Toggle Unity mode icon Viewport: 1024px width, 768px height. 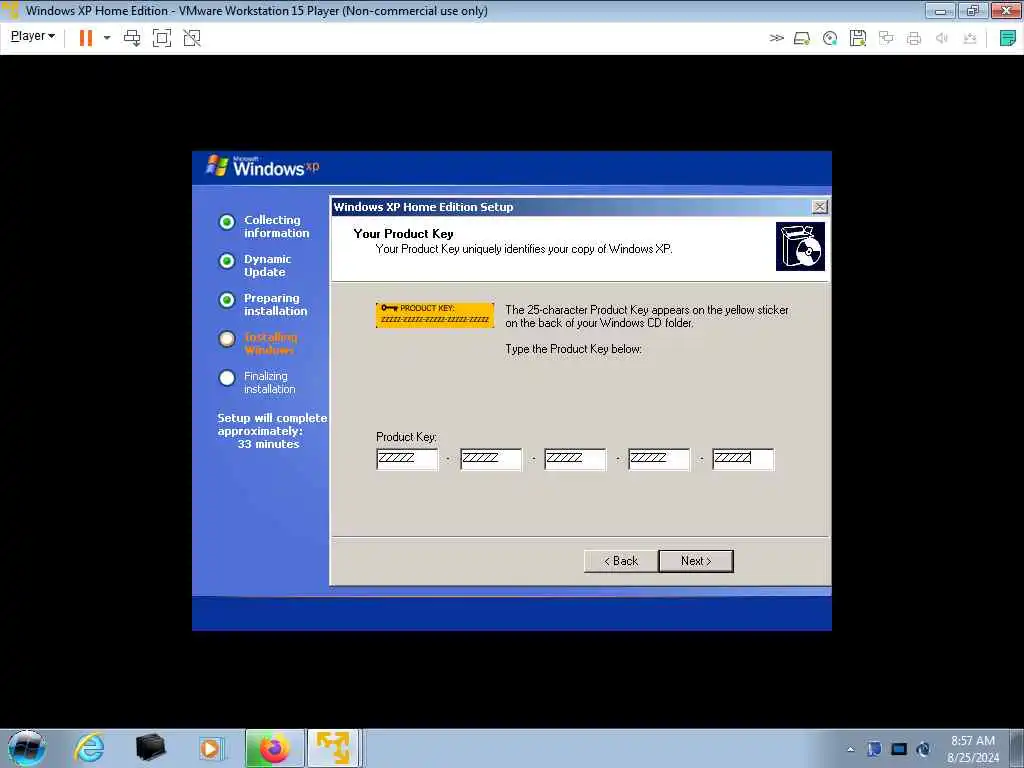pyautogui.click(x=192, y=38)
